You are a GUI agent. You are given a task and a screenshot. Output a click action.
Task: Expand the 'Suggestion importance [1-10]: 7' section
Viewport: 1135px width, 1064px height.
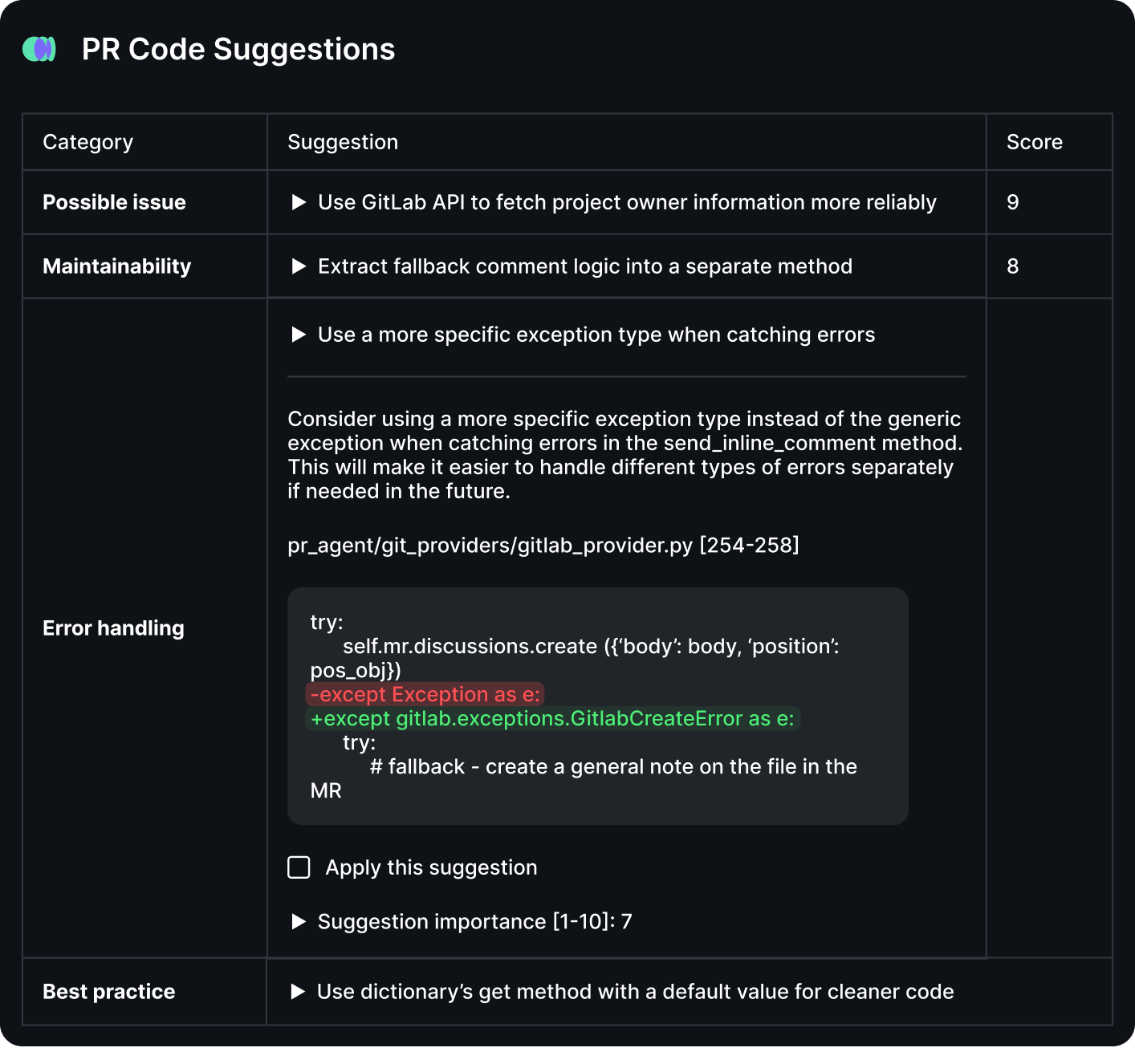point(299,921)
